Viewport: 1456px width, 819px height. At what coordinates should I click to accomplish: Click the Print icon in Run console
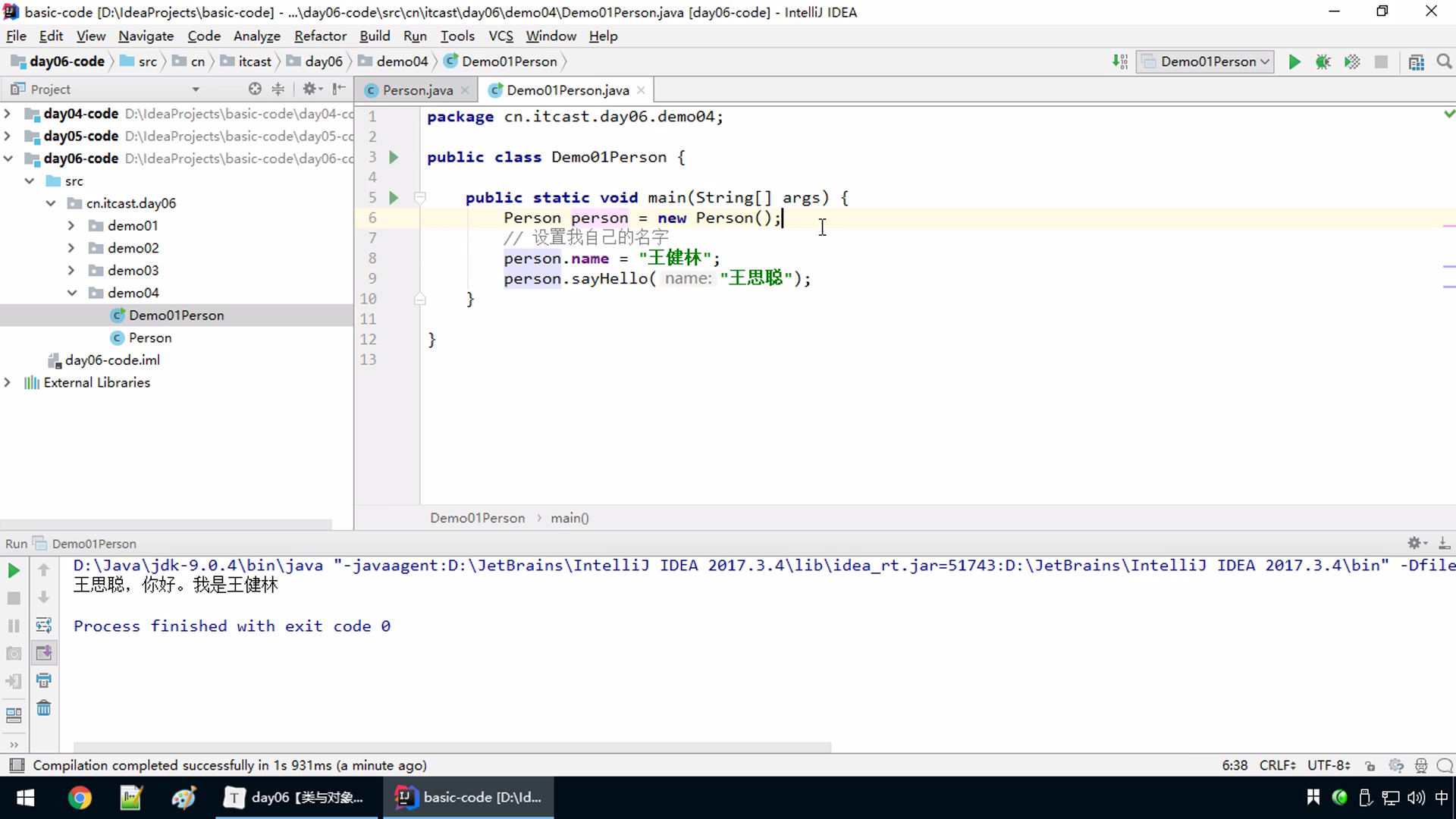44,680
